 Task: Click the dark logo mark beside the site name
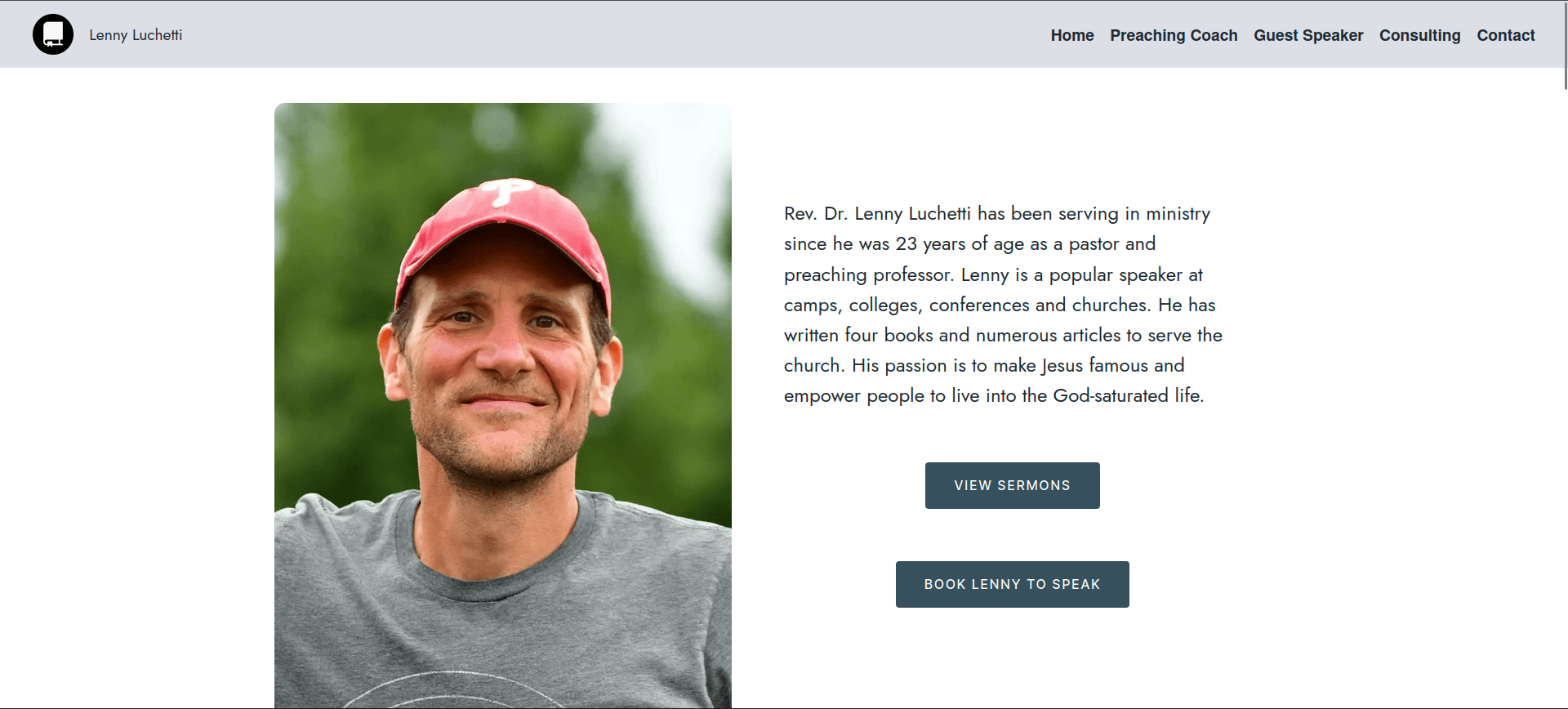[52, 33]
